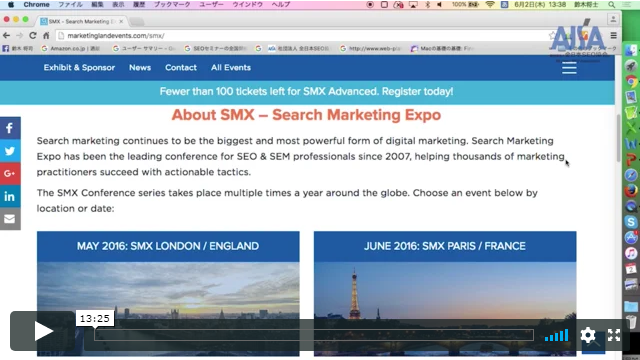Open the All Events nav link
This screenshot has width=640, height=360.
(231, 68)
